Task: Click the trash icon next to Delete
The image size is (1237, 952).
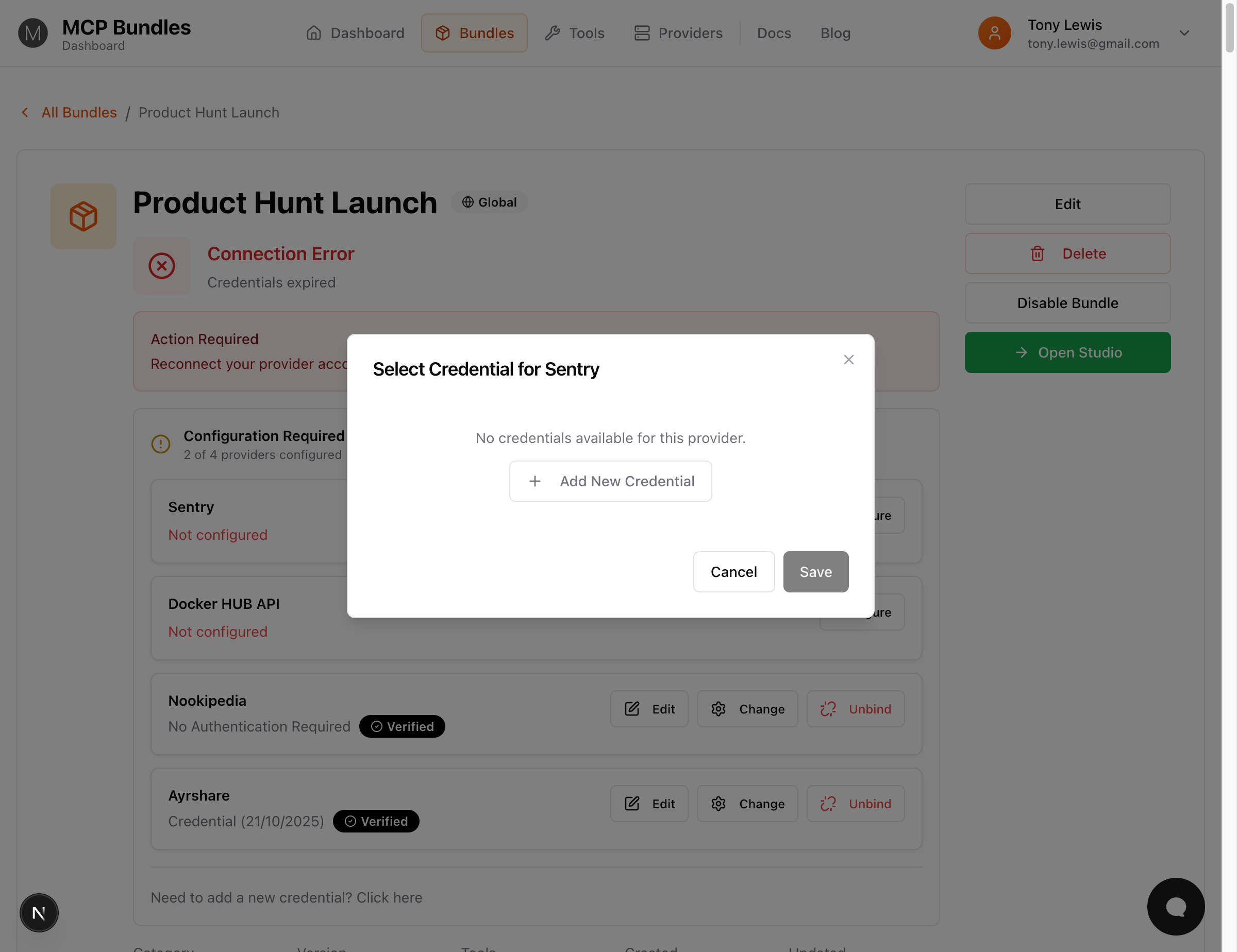Action: point(1037,253)
